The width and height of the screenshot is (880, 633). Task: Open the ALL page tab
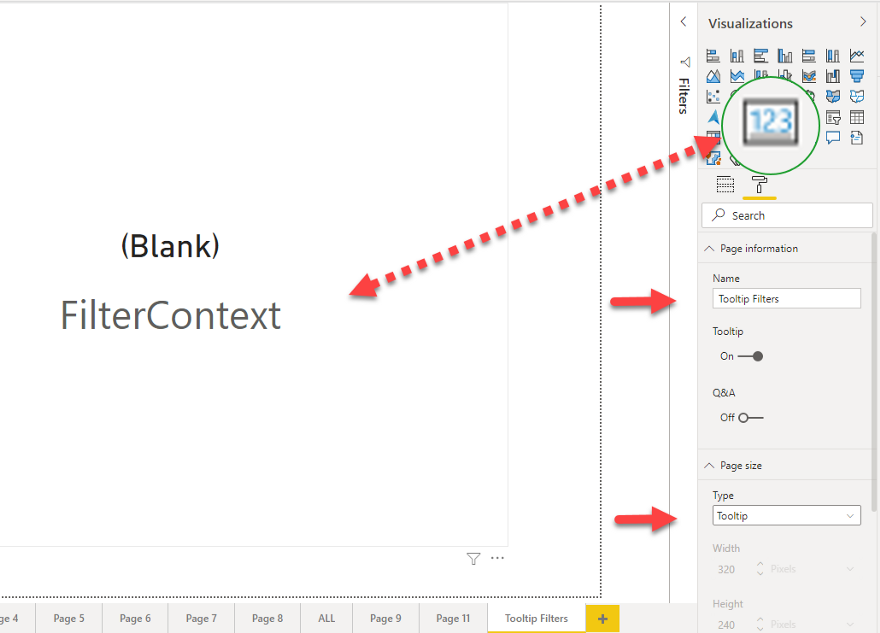click(325, 618)
